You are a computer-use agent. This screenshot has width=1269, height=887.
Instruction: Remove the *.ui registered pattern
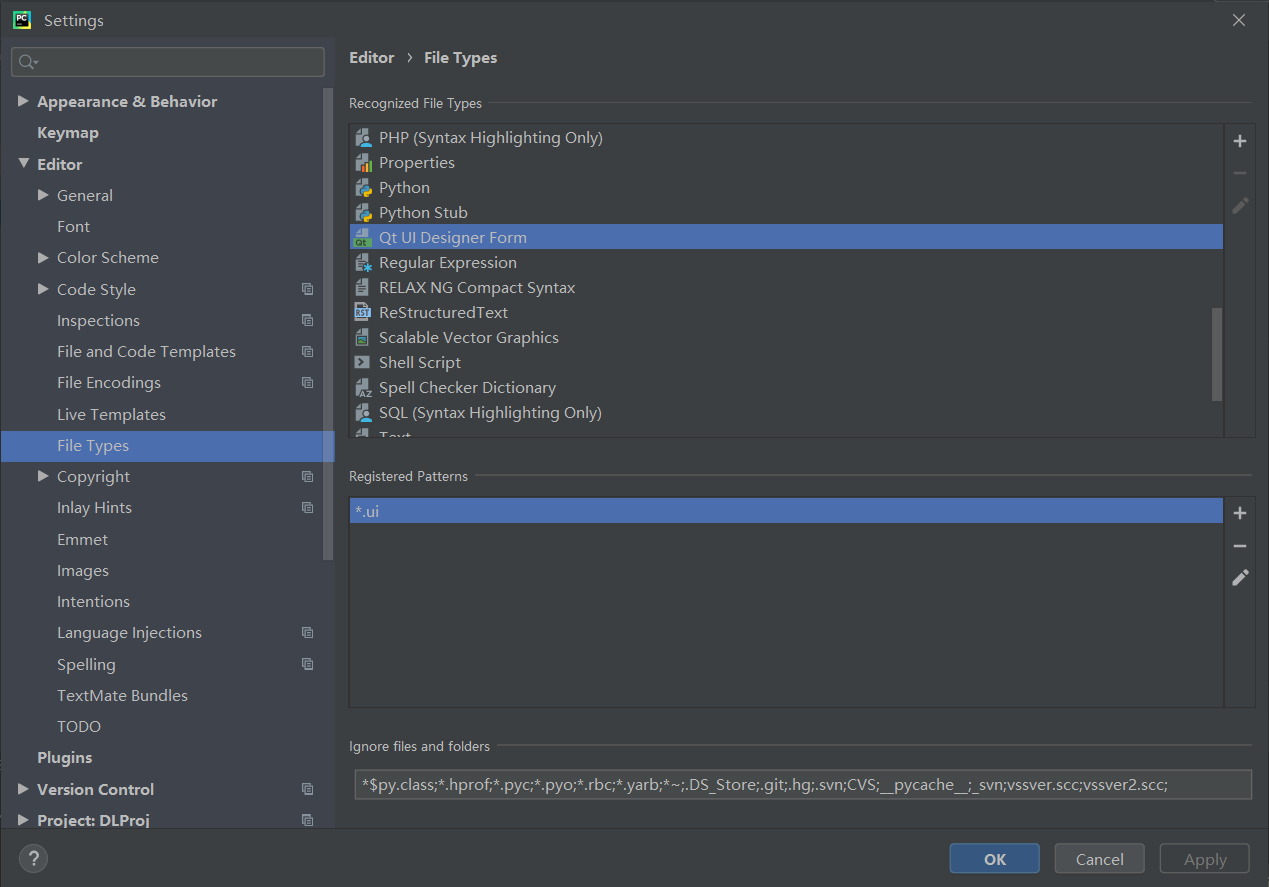1239,546
